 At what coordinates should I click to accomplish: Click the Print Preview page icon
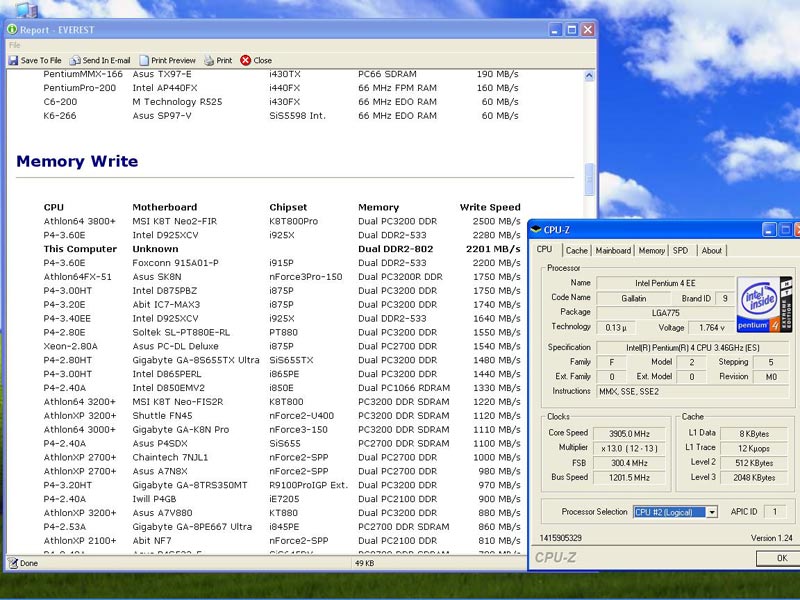coord(144,60)
